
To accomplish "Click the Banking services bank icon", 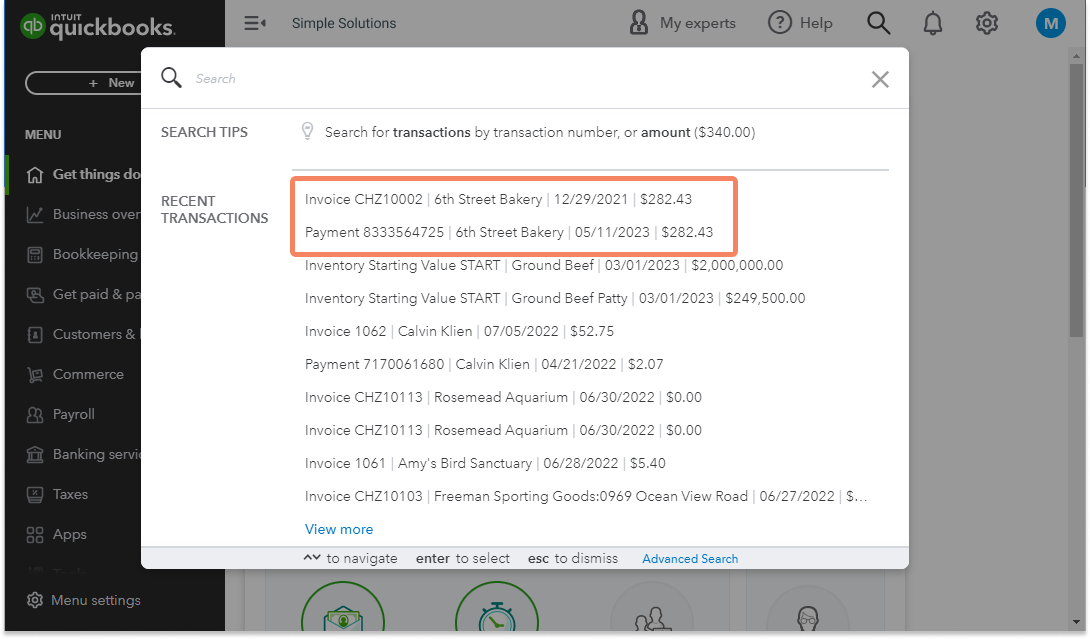I will 35,455.
